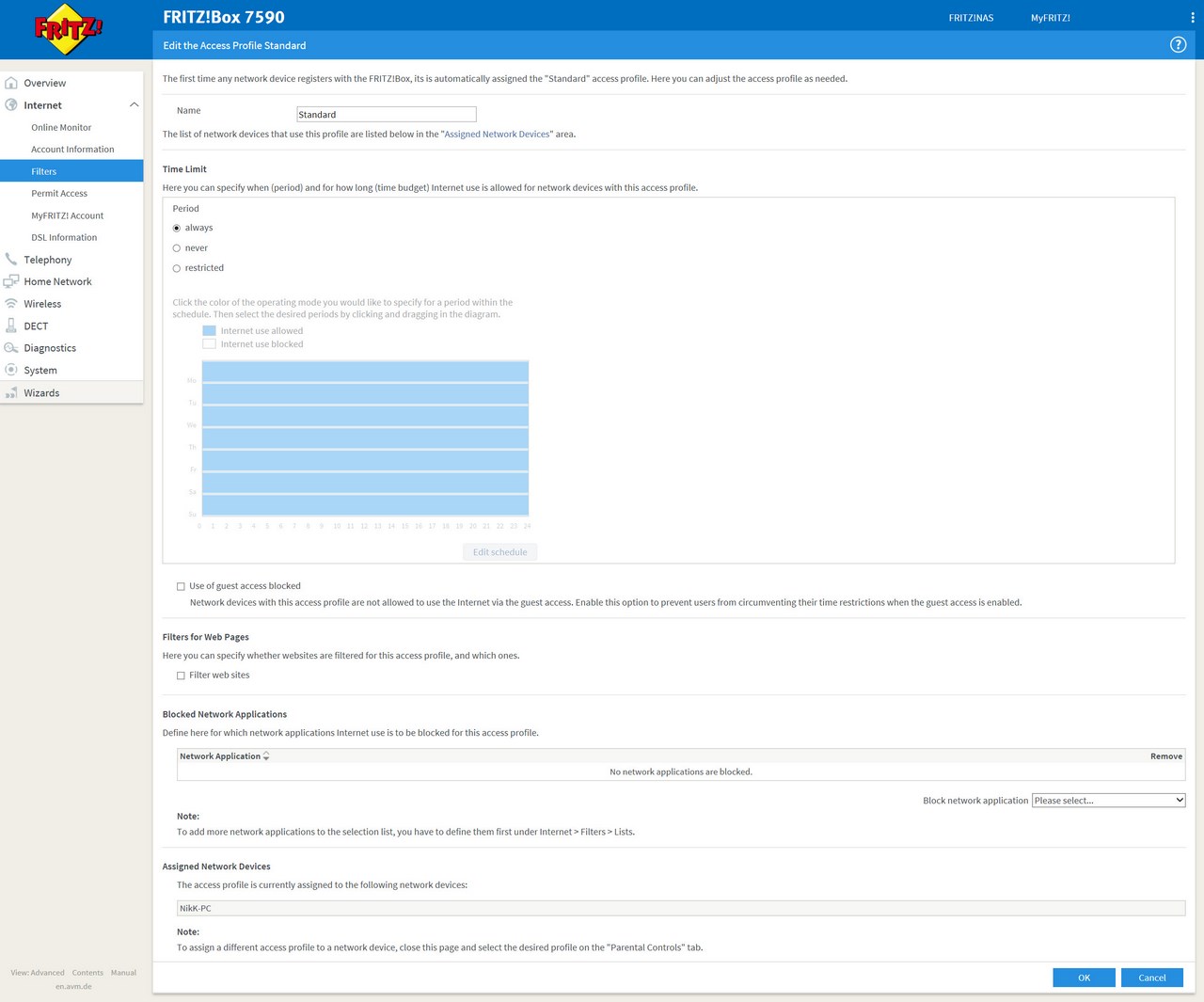This screenshot has width=1204, height=1002.
Task: Click the System gear icon
Action: (x=11, y=370)
